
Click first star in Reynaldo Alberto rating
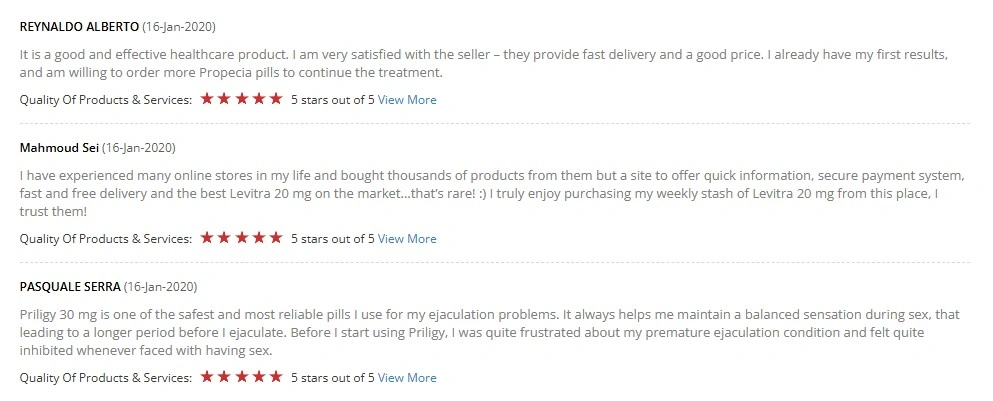206,99
